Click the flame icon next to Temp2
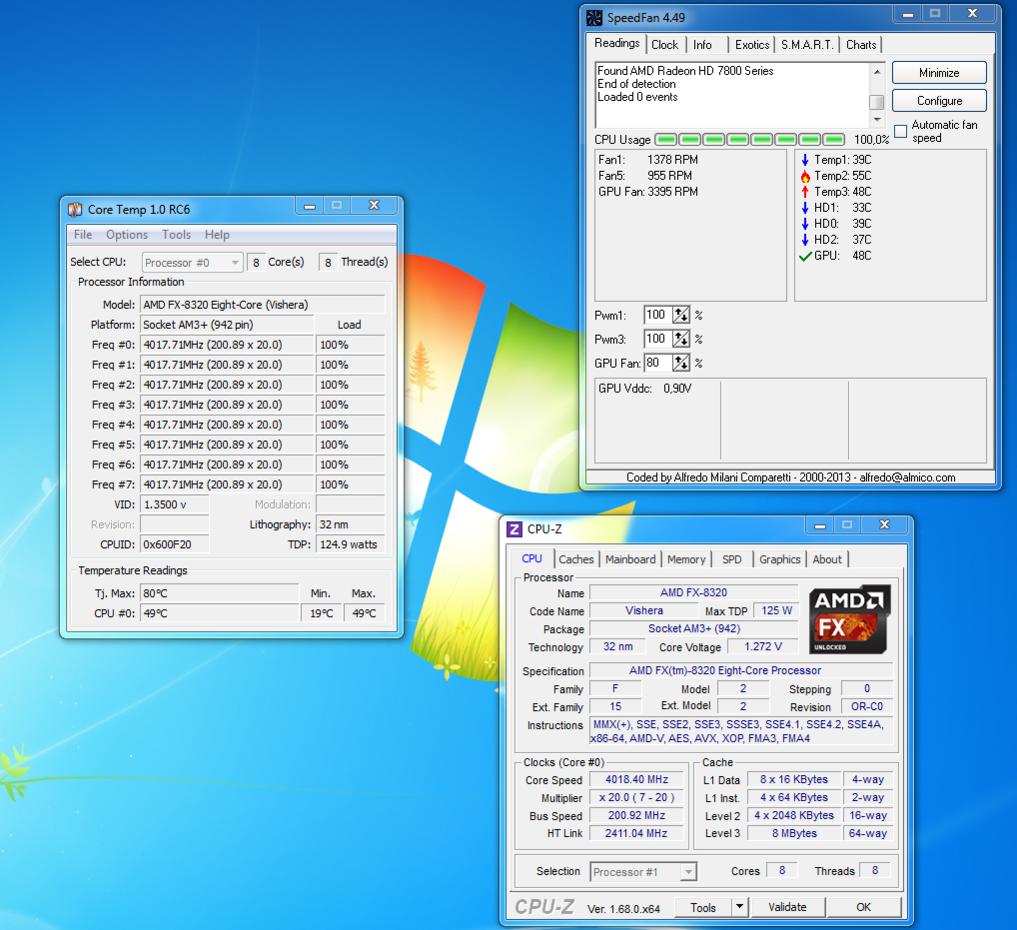 [805, 176]
